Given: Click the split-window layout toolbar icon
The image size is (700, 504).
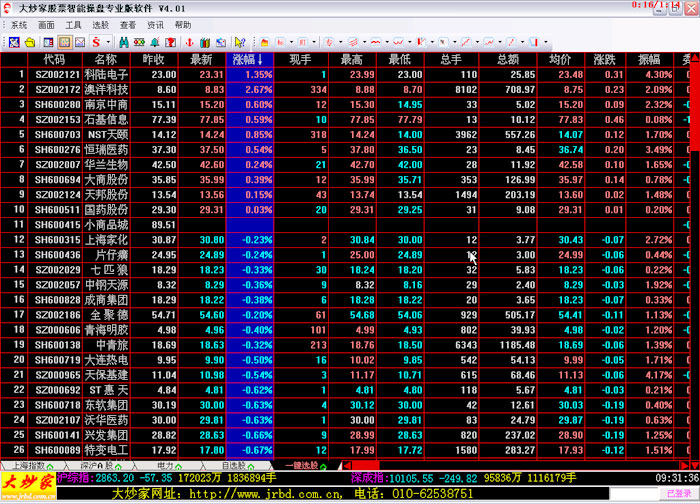Looking at the screenshot, I should (x=48, y=42).
